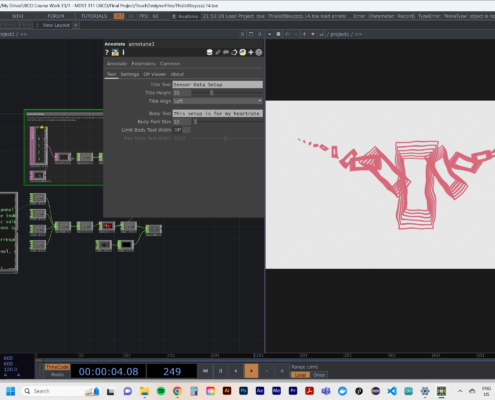This screenshot has width=495, height=400.
Task: Click the stacked database icon in parameter header
Action: tap(209, 52)
